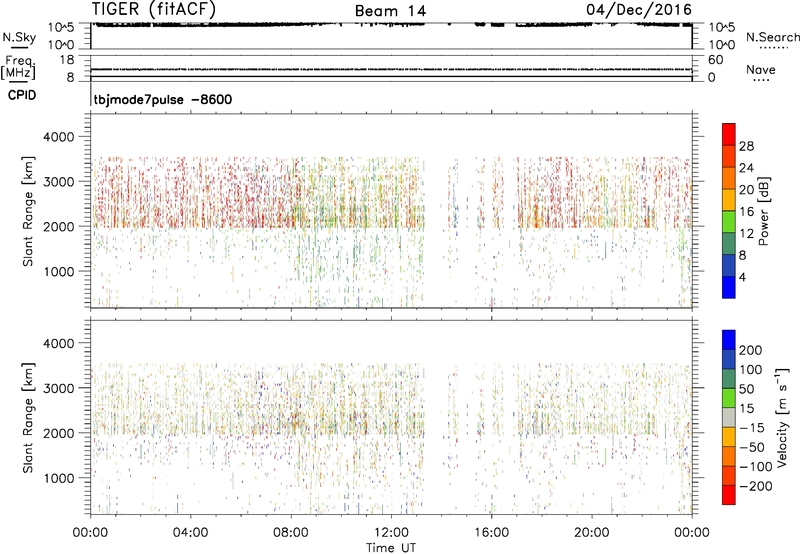This screenshot has width=800, height=554.
Task: Click the "CPID" row label
Action: coord(22,95)
